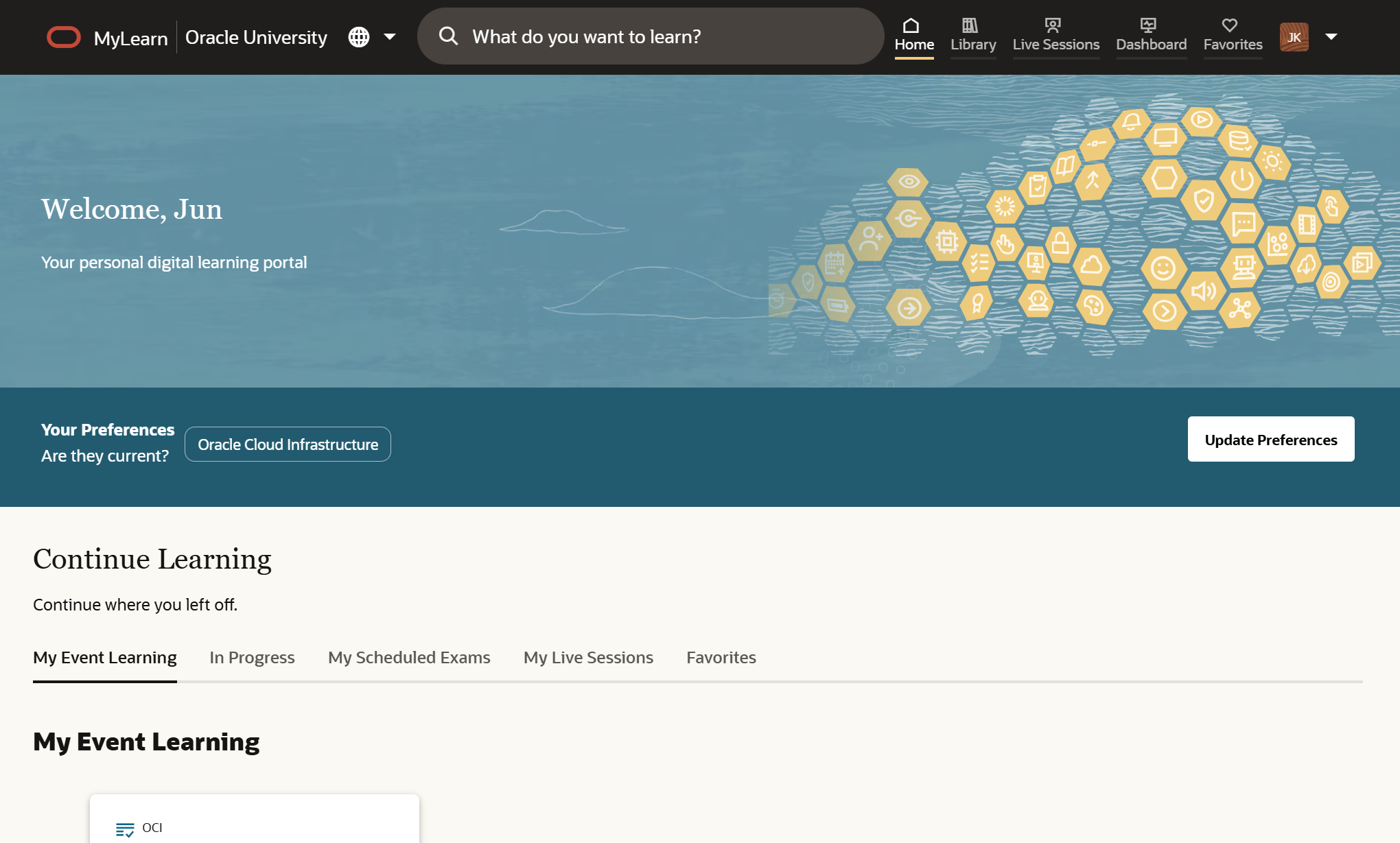Click Oracle Cloud Infrastructure preference chip
The width and height of the screenshot is (1400, 843).
[x=288, y=444]
